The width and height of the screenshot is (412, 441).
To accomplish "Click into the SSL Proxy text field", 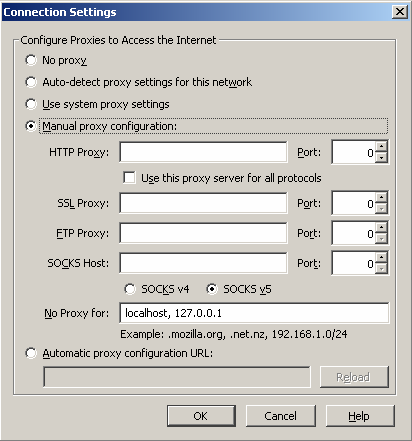I will [203, 203].
